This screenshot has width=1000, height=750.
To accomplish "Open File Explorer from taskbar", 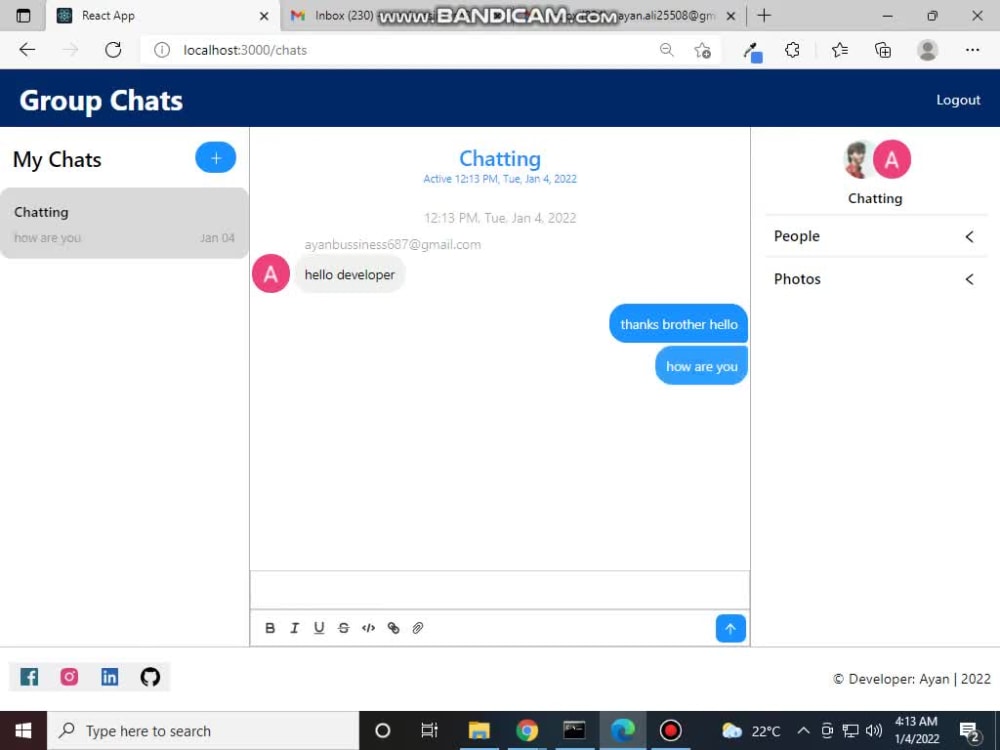I will click(478, 731).
